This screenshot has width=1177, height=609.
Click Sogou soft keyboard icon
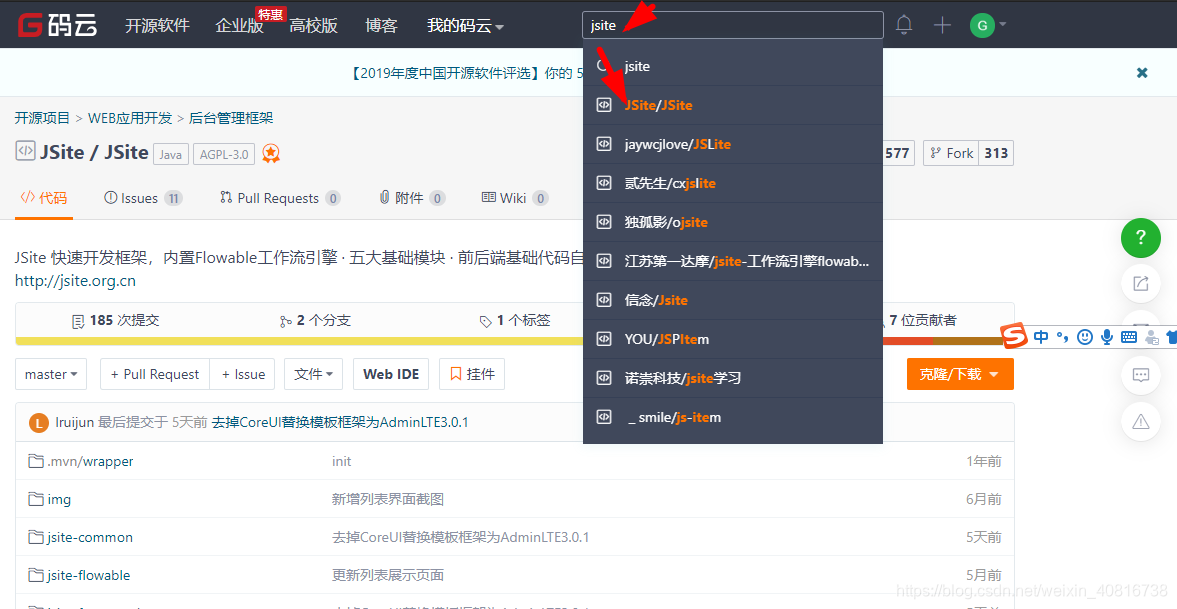(x=1128, y=337)
